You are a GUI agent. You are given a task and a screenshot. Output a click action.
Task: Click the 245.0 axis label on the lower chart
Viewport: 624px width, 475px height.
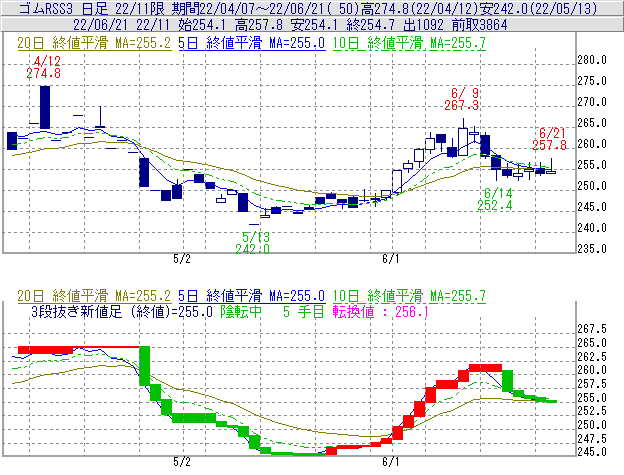(592, 452)
